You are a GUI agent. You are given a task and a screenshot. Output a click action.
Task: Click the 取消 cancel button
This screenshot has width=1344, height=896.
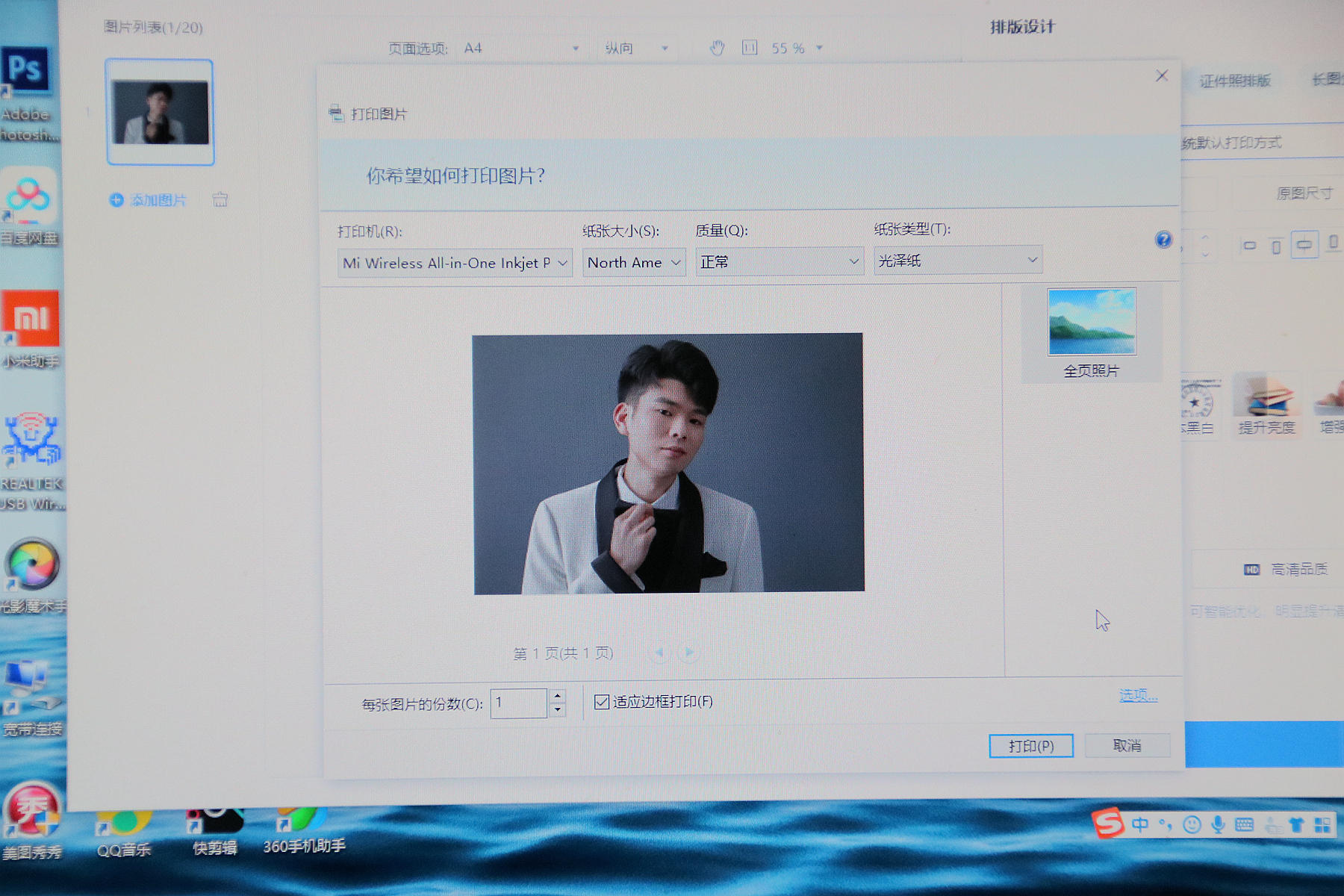tap(1127, 745)
